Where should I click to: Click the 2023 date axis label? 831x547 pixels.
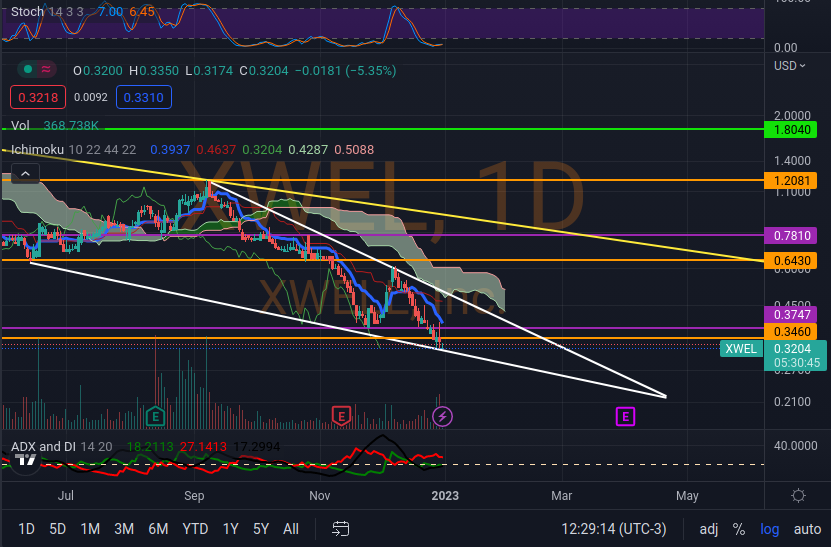click(x=445, y=496)
